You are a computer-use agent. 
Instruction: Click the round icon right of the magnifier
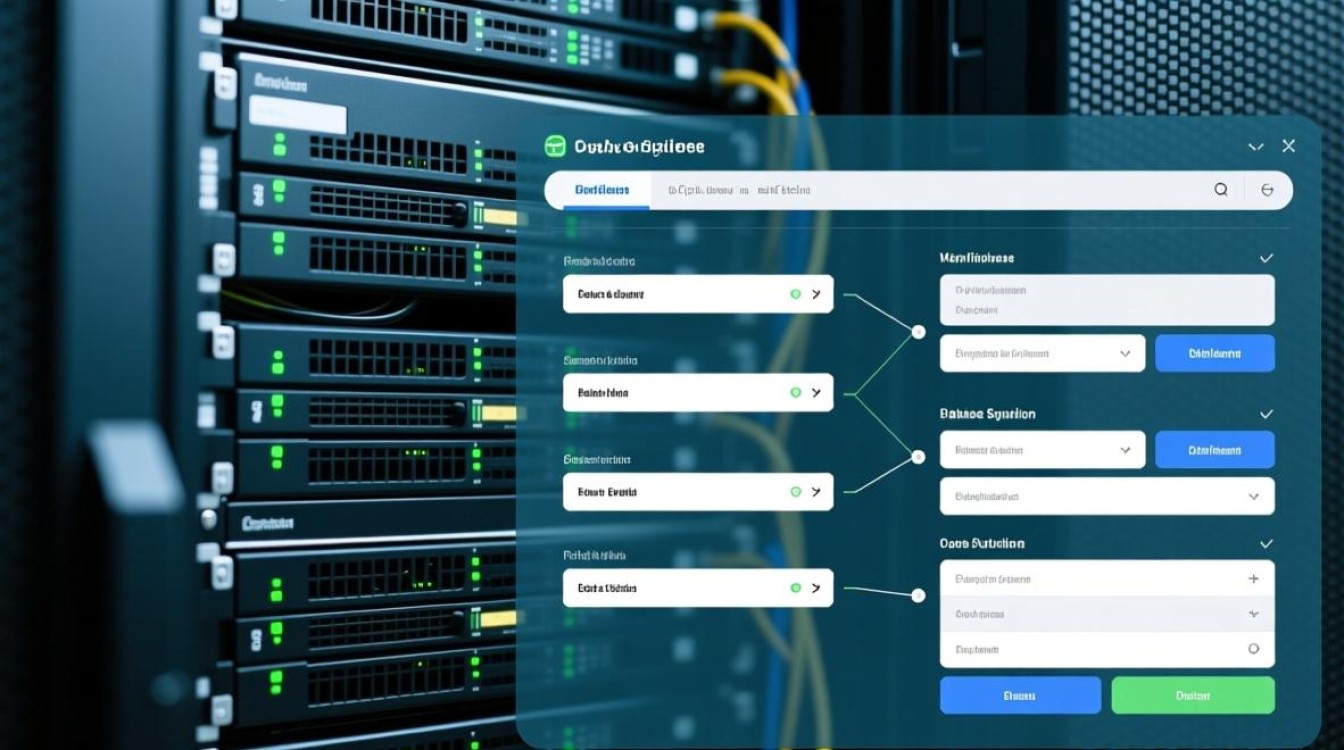click(1267, 189)
